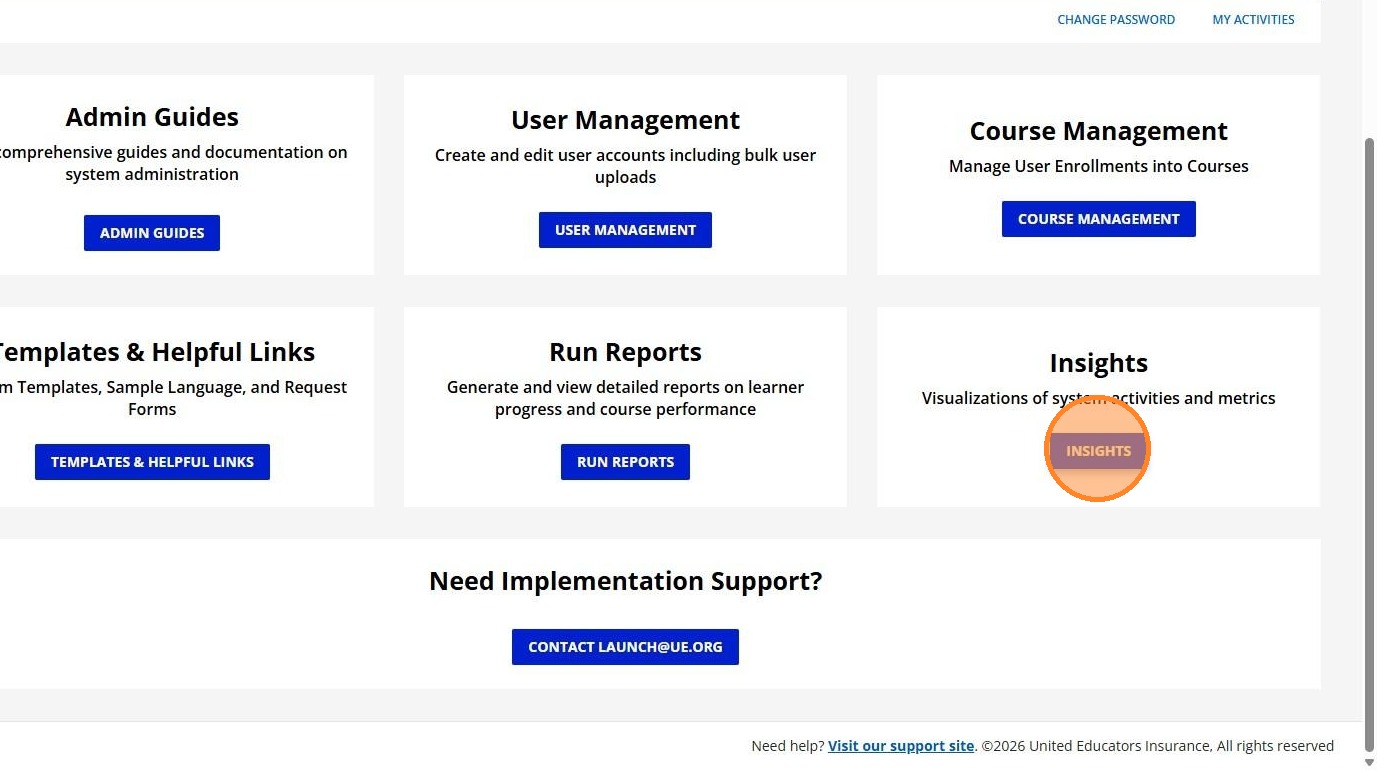The width and height of the screenshot is (1377, 770).
Task: Click the scrollbar down arrow
Action: 1369,762
